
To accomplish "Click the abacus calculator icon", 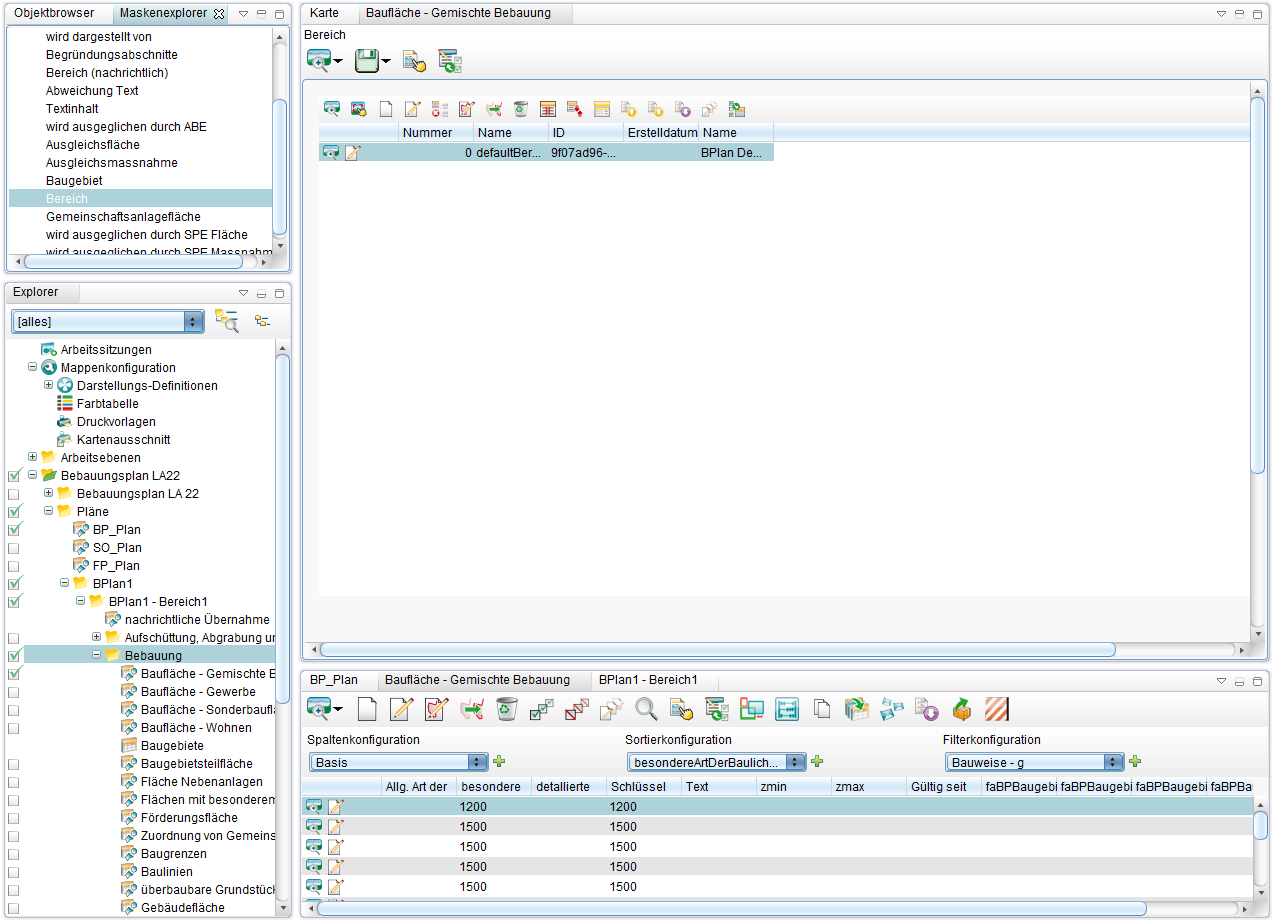I will pyautogui.click(x=787, y=710).
